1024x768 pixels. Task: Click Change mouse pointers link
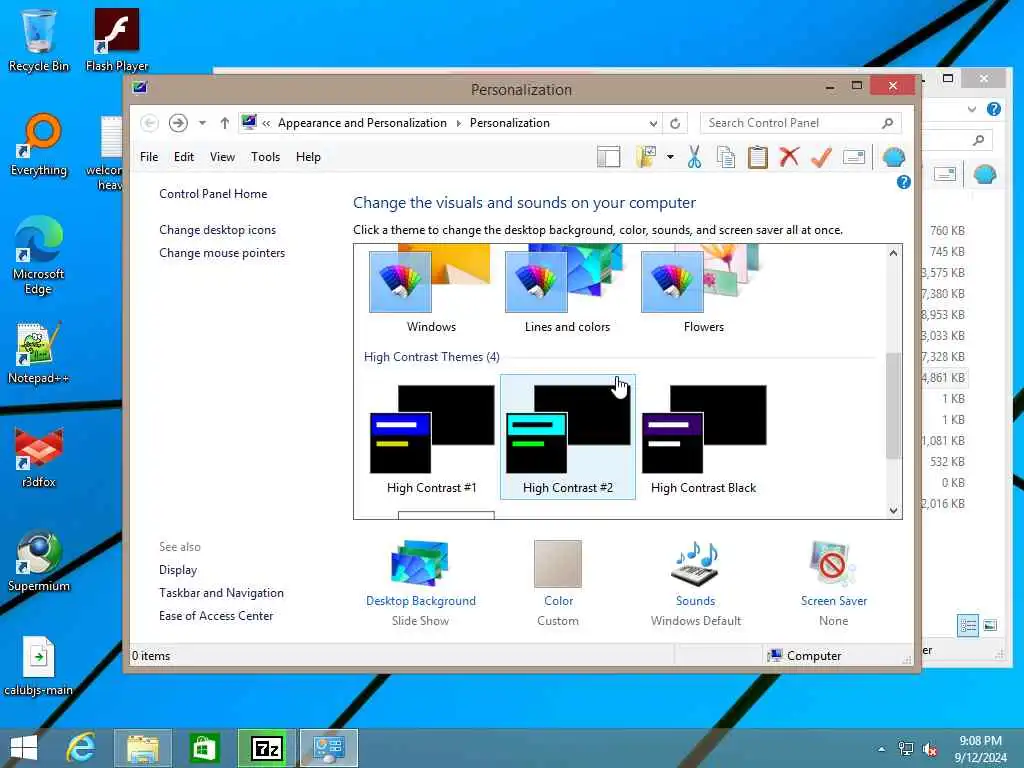(x=222, y=253)
